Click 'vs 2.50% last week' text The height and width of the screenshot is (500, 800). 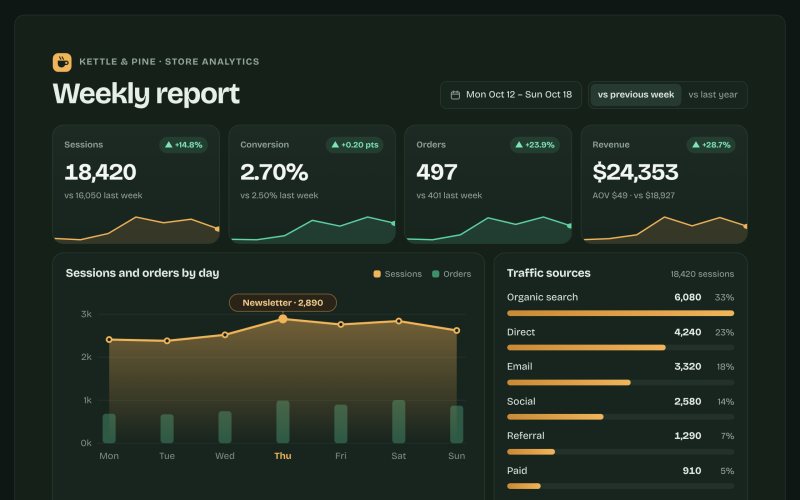pyautogui.click(x=279, y=195)
